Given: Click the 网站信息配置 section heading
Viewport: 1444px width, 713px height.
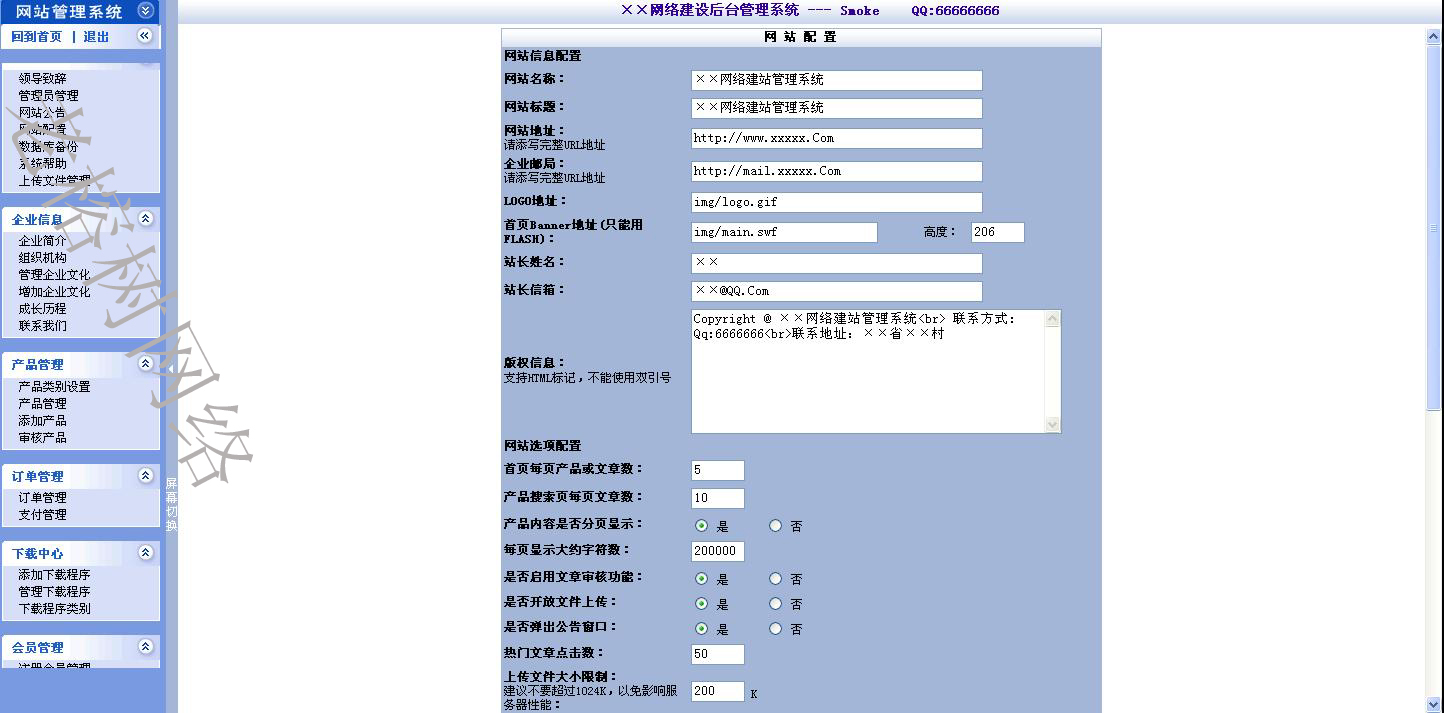Looking at the screenshot, I should pos(542,56).
